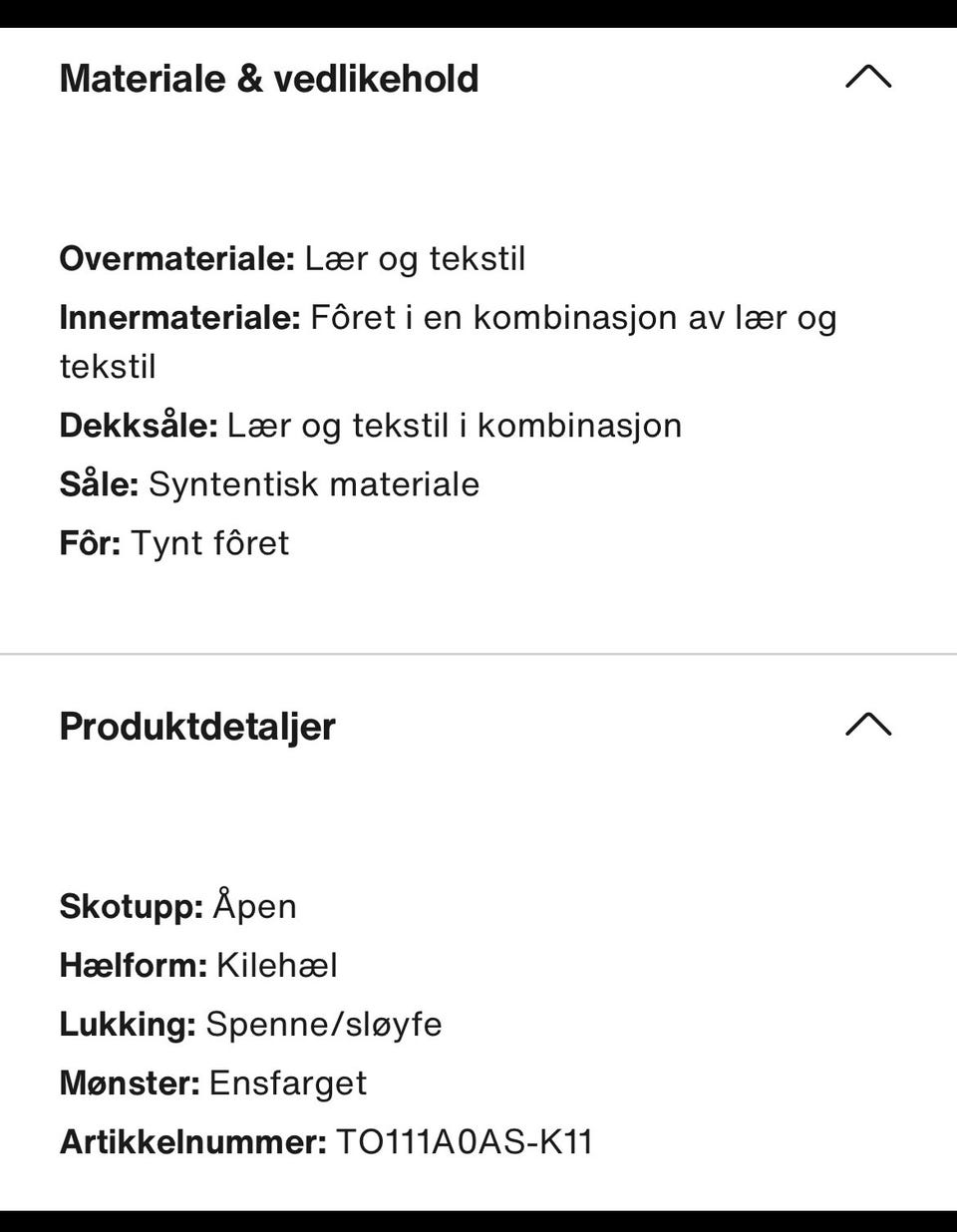The image size is (957, 1232).
Task: Click the Fôr: Tynt fôret line
Action: tap(174, 543)
